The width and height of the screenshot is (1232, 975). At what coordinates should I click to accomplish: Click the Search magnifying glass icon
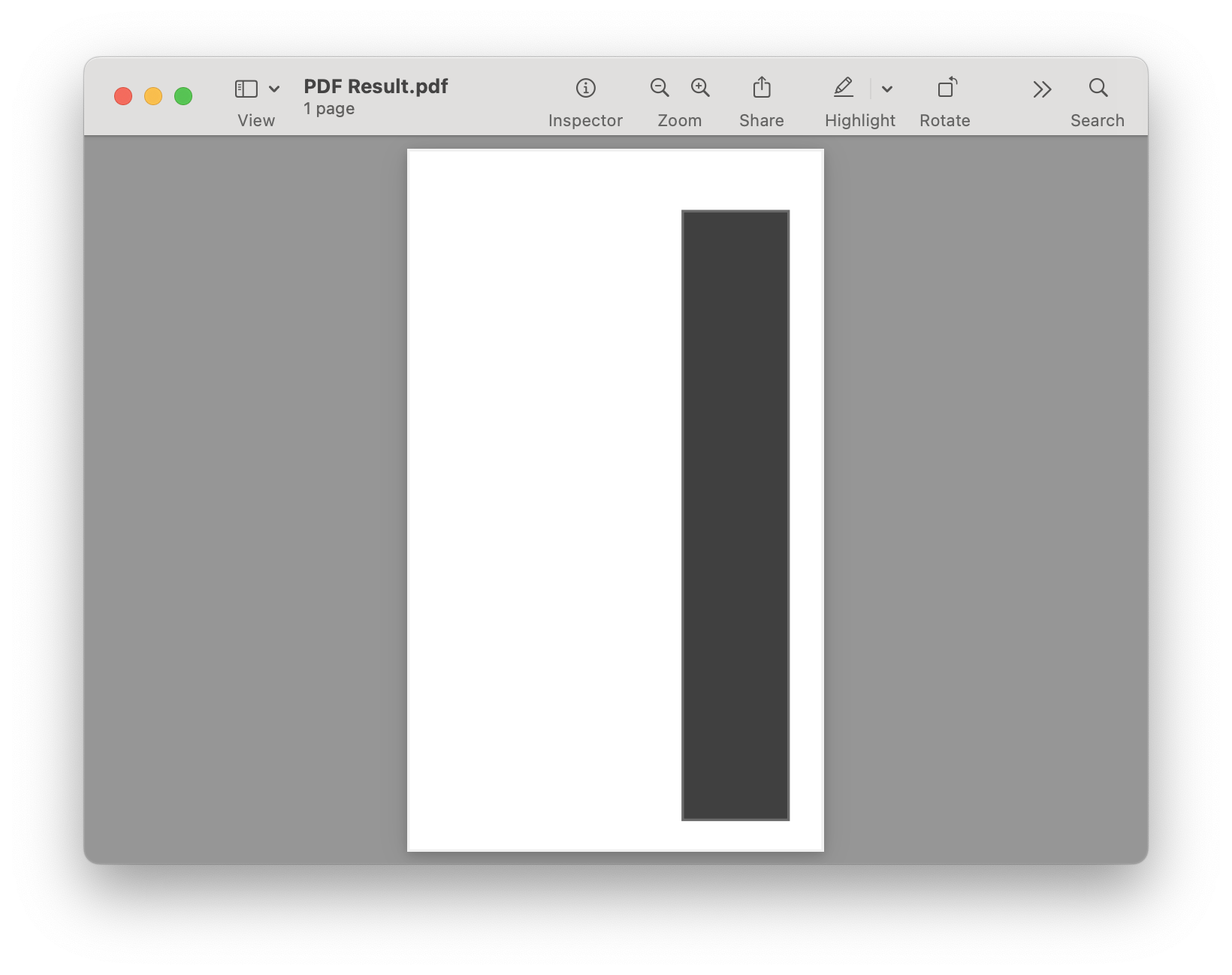(x=1098, y=88)
